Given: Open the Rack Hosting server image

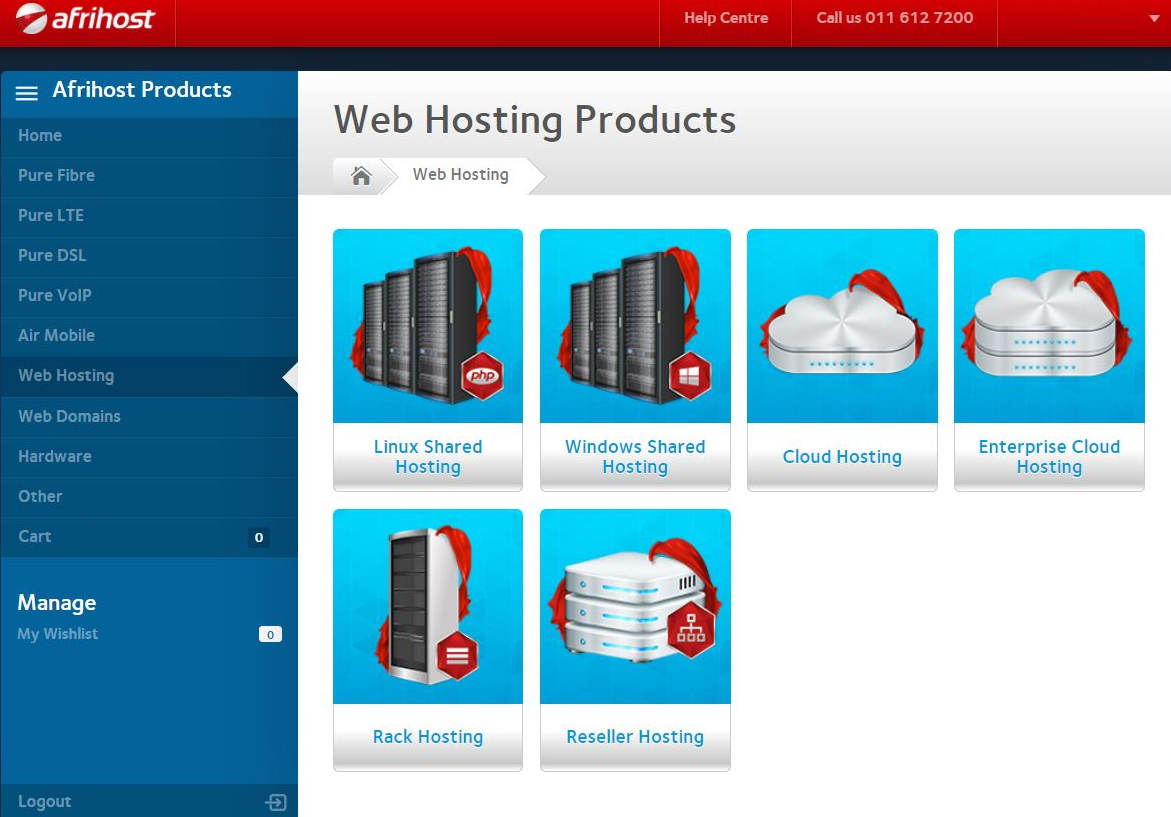Looking at the screenshot, I should 428,606.
